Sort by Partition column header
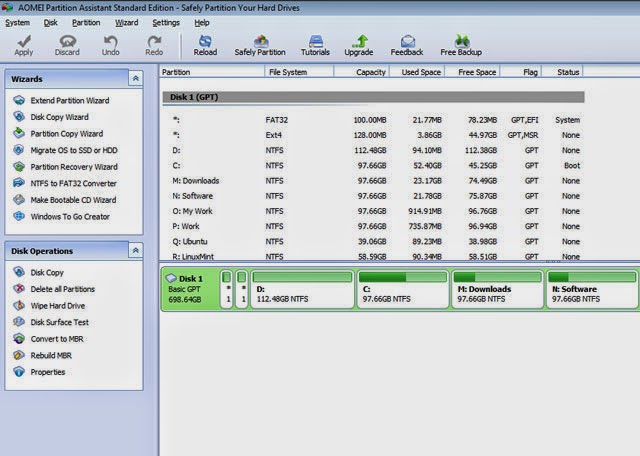 click(212, 72)
